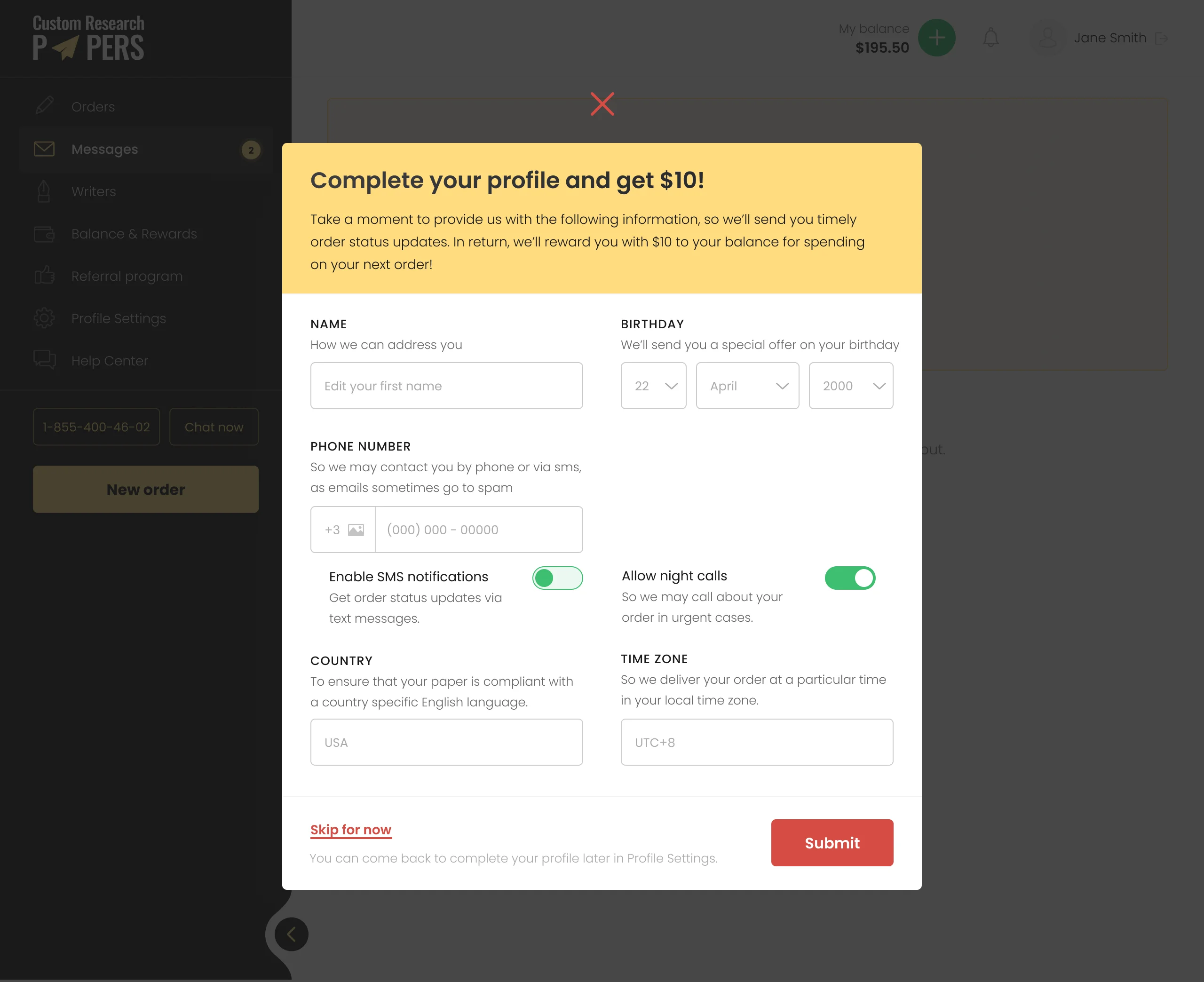1204x982 pixels.
Task: Go to Referral program section
Action: tap(127, 276)
